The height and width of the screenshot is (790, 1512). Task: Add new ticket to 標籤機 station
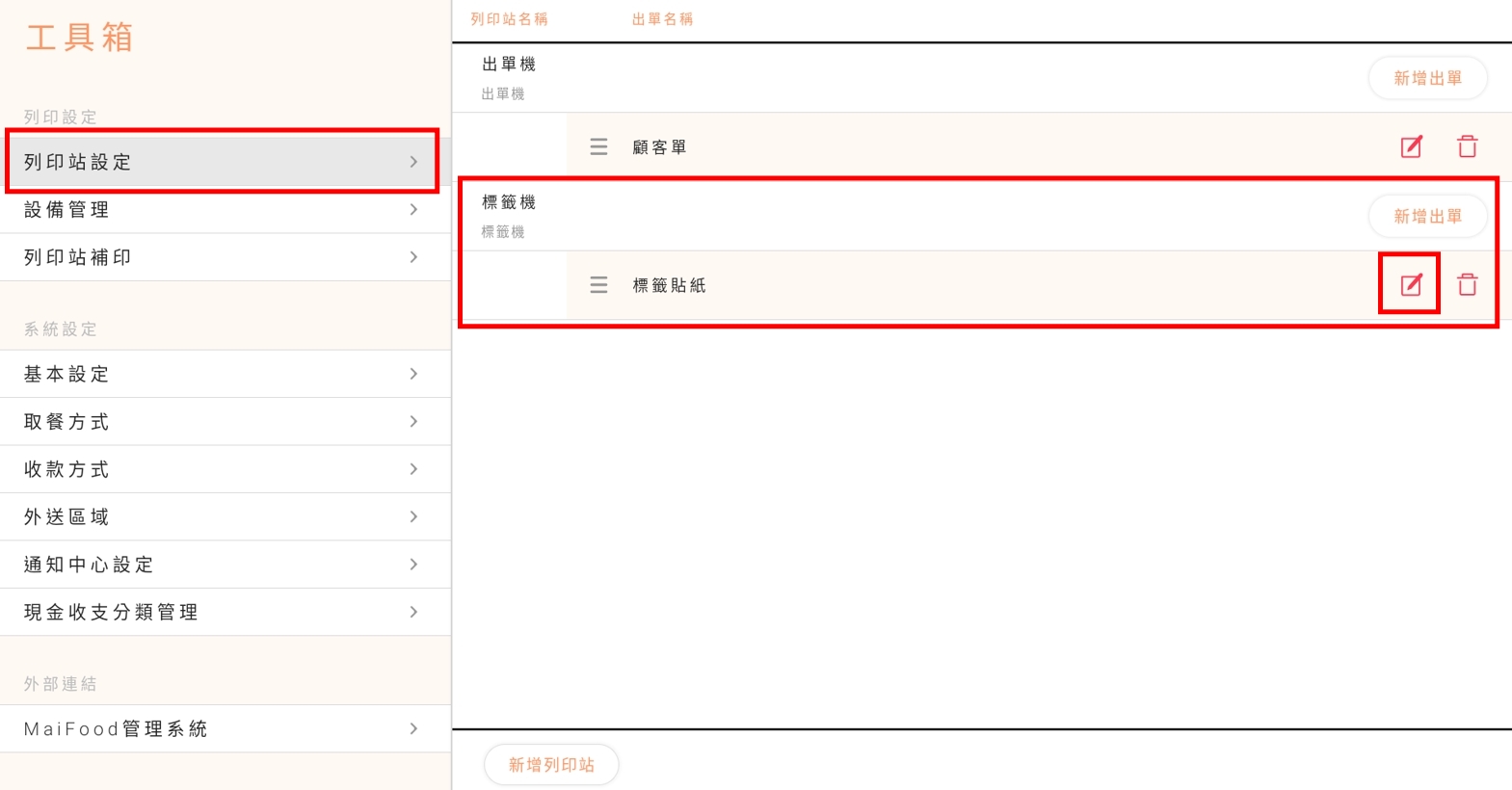pos(1427,216)
